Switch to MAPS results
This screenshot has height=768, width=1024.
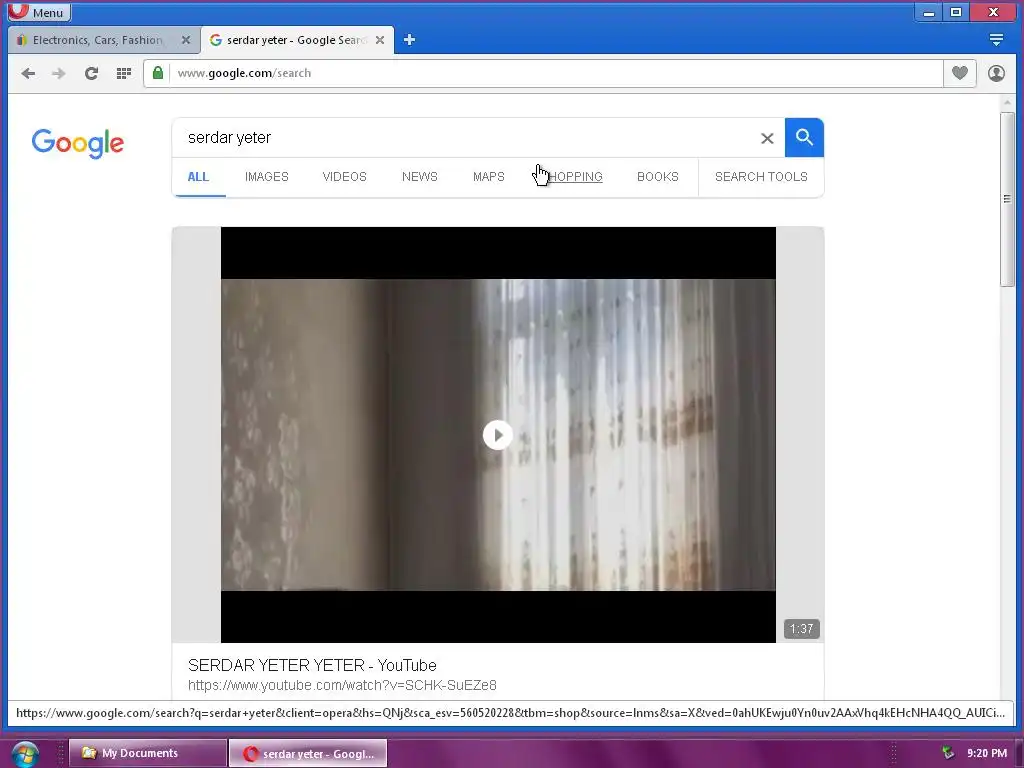[488, 177]
